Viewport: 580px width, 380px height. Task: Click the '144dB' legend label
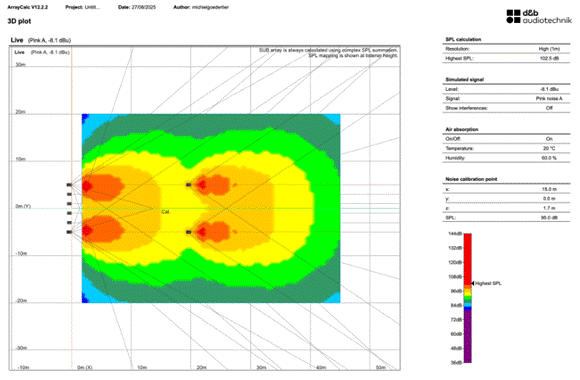click(x=455, y=234)
